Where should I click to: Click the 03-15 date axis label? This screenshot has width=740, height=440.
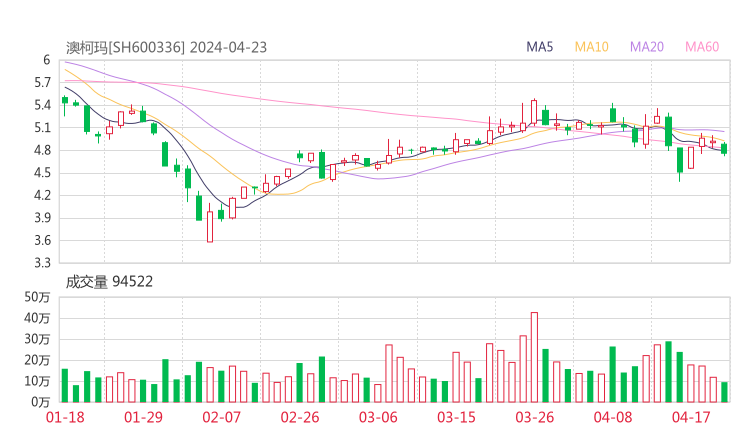click(x=456, y=417)
